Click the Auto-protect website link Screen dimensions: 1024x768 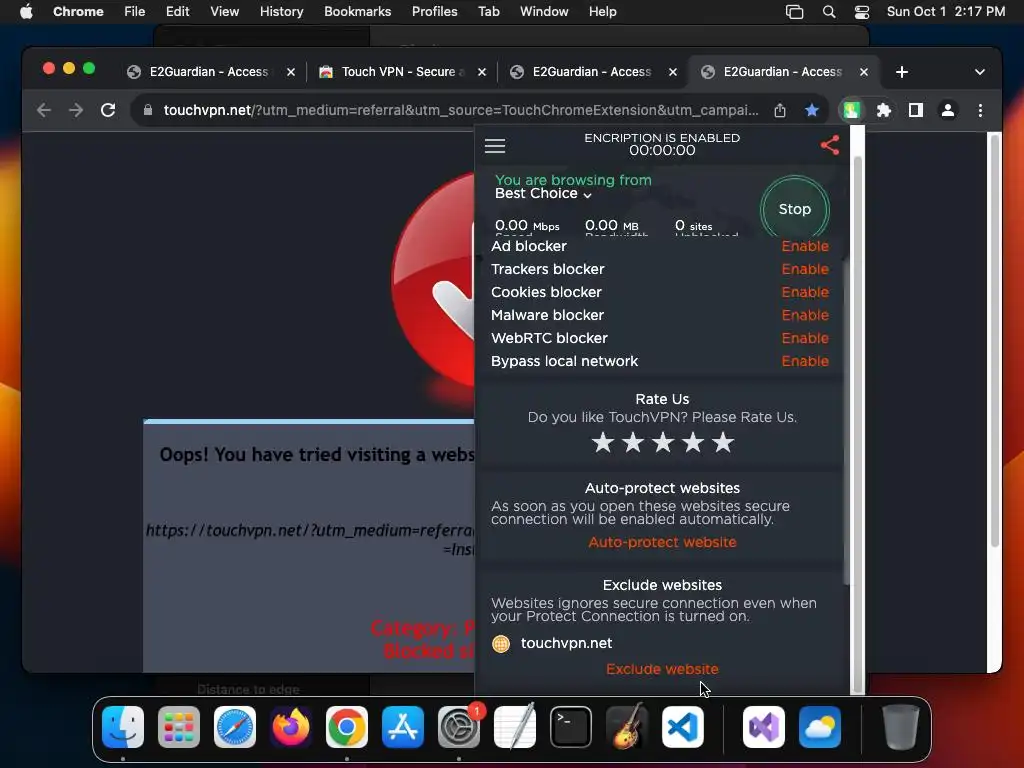(662, 542)
